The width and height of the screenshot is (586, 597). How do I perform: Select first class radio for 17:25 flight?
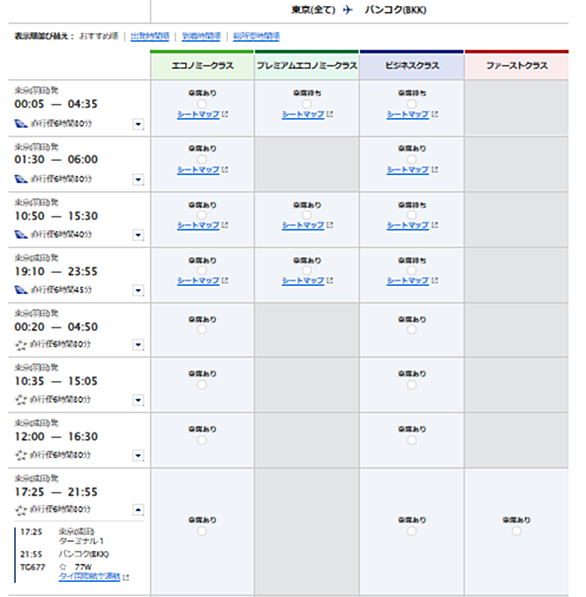click(x=516, y=531)
